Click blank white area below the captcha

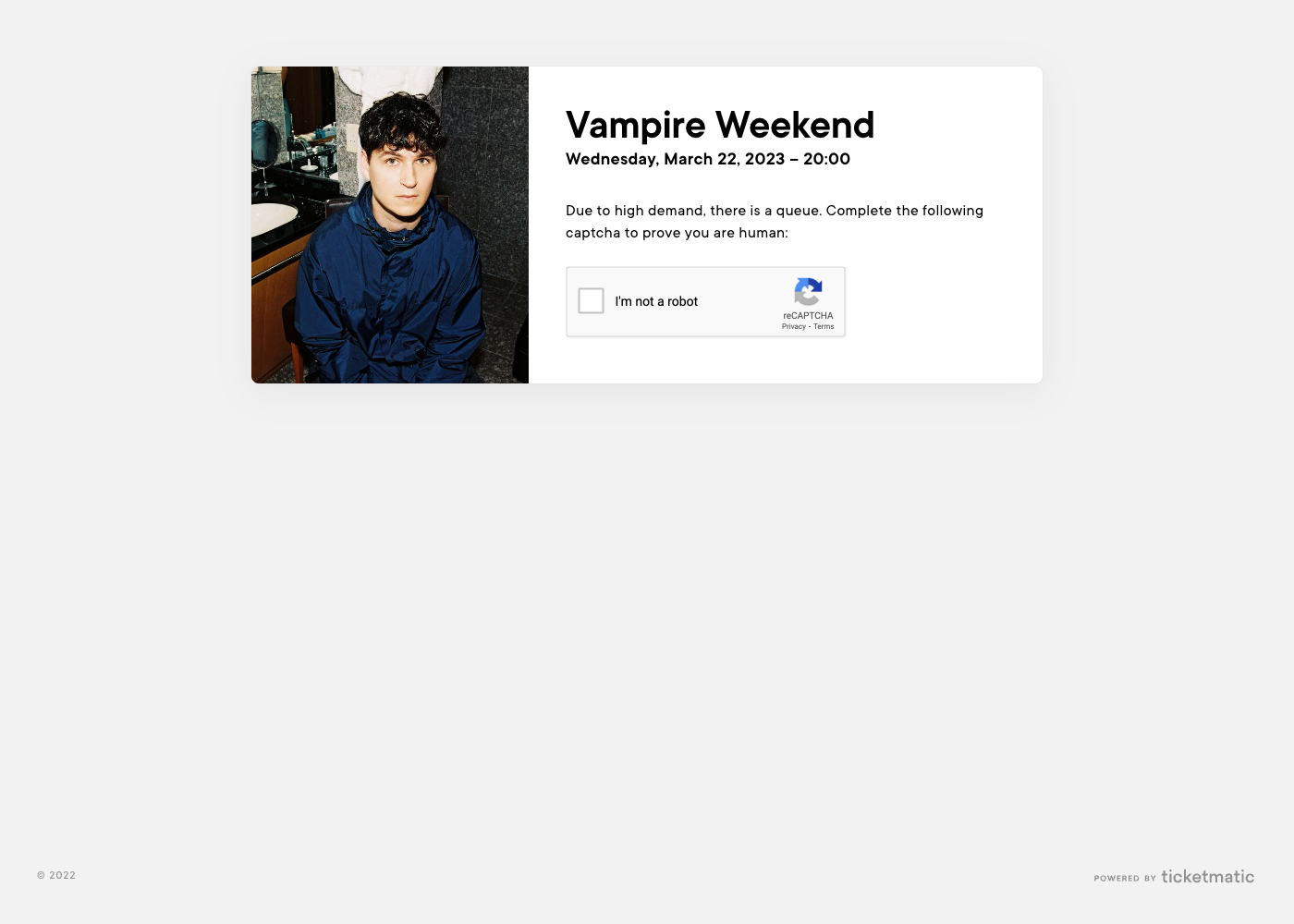(786, 362)
